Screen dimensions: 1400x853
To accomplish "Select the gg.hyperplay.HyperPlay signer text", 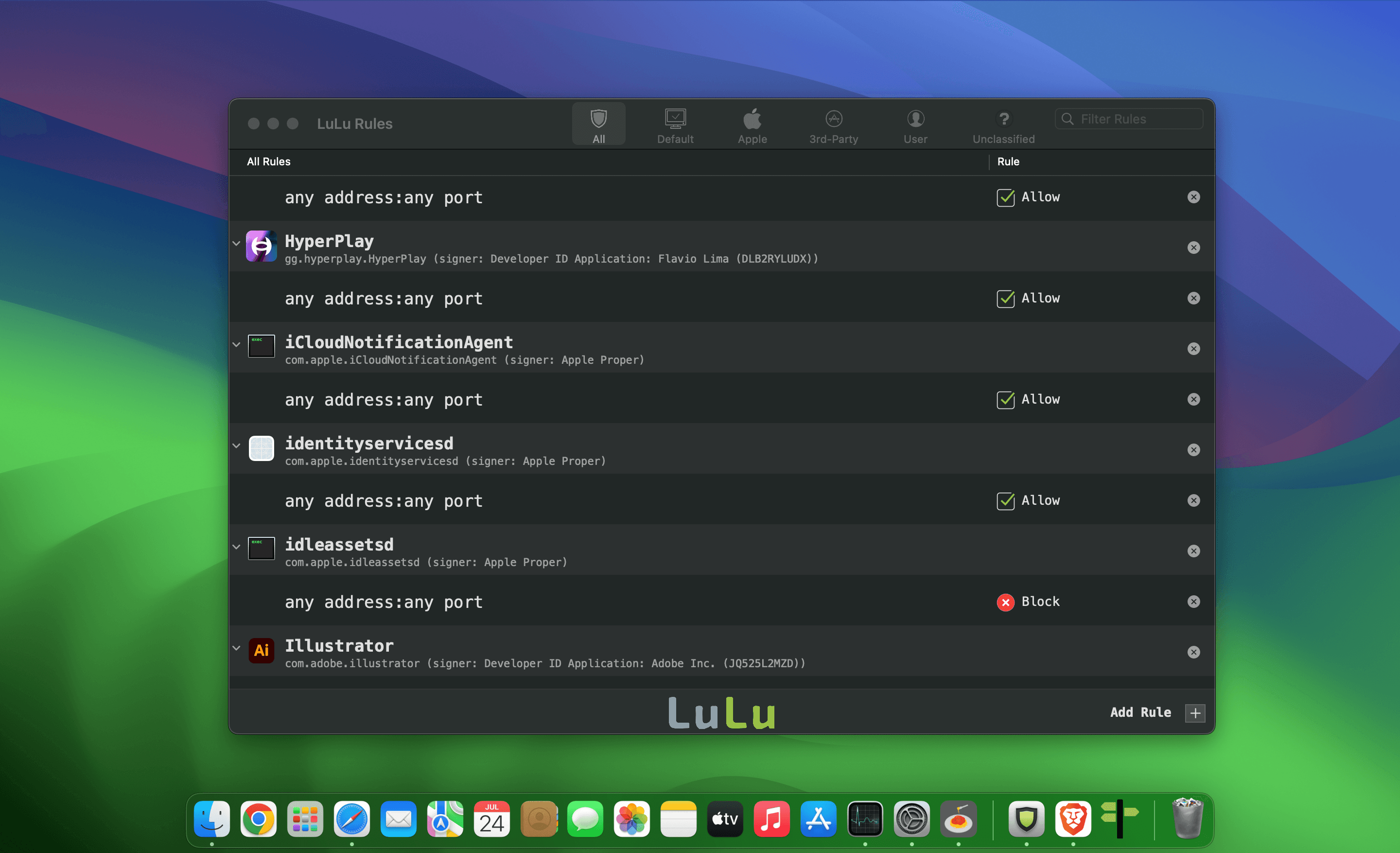I will click(x=551, y=259).
